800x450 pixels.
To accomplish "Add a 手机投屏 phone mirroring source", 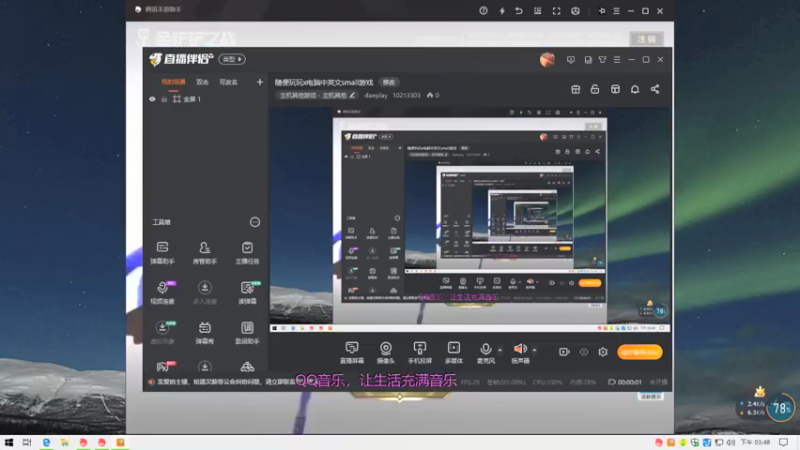I will click(x=420, y=353).
